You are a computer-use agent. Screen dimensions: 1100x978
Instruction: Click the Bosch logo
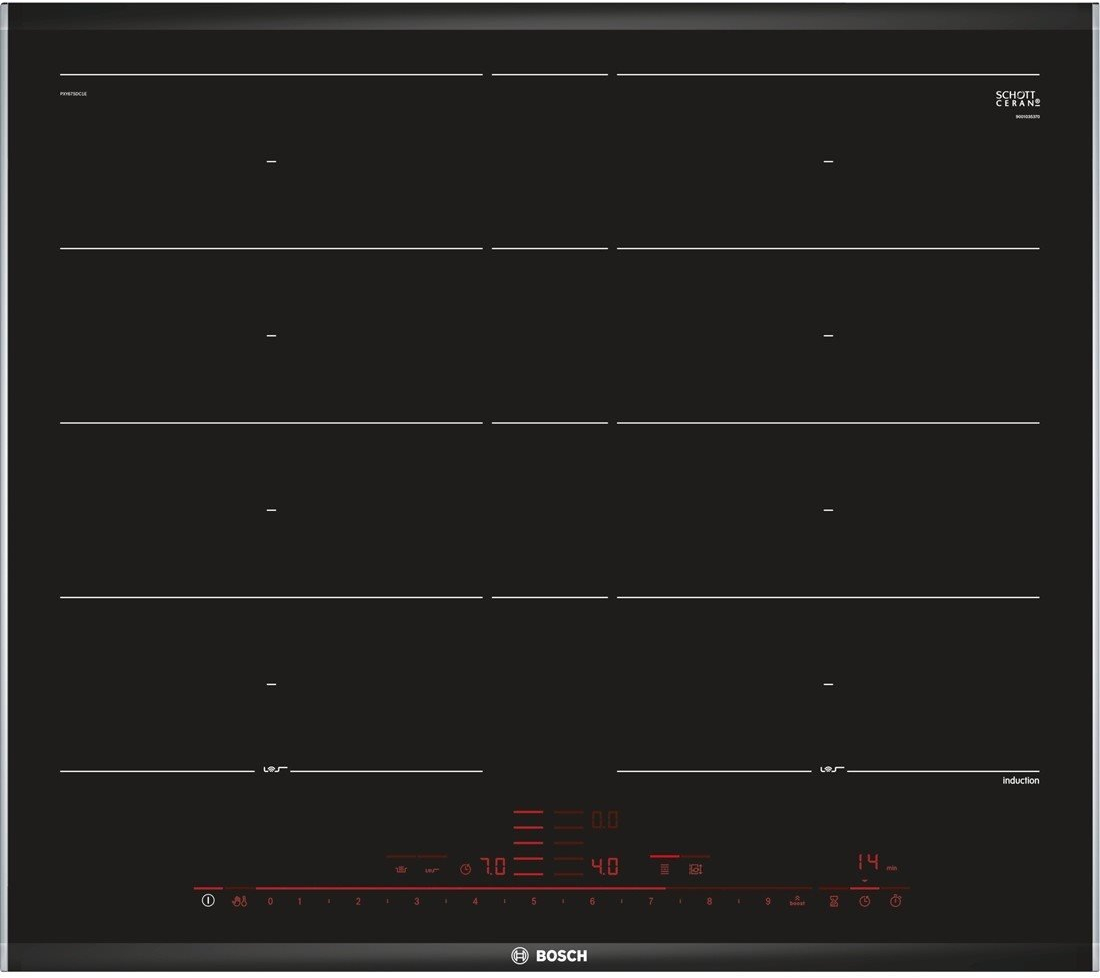pyautogui.click(x=549, y=956)
